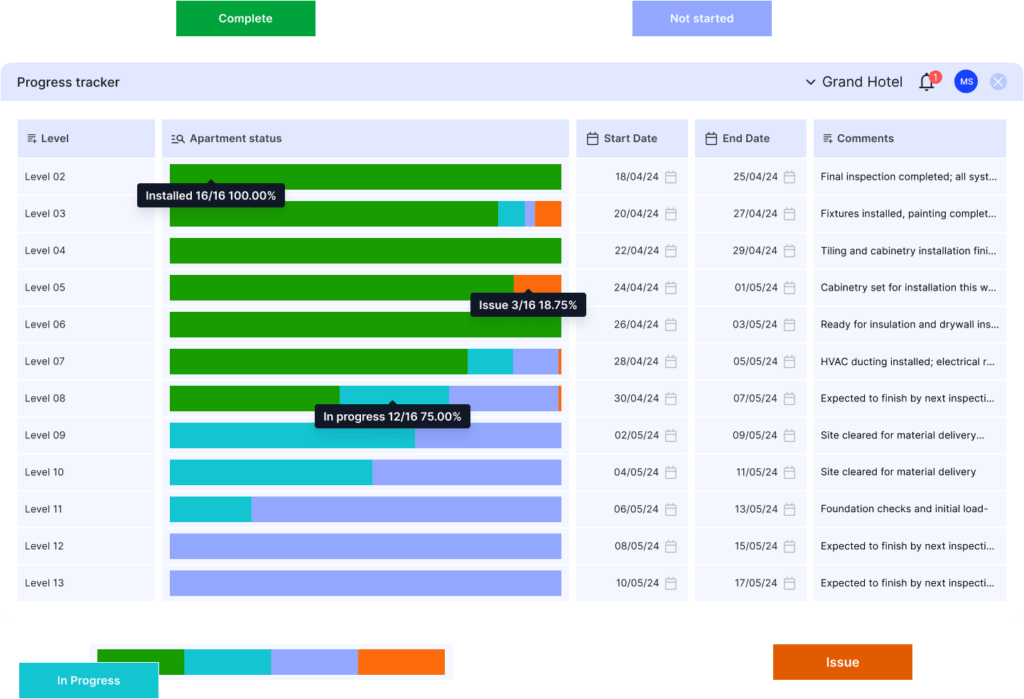Open calendar for end date 17/05/24
This screenshot has height=699, width=1024.
(x=790, y=583)
